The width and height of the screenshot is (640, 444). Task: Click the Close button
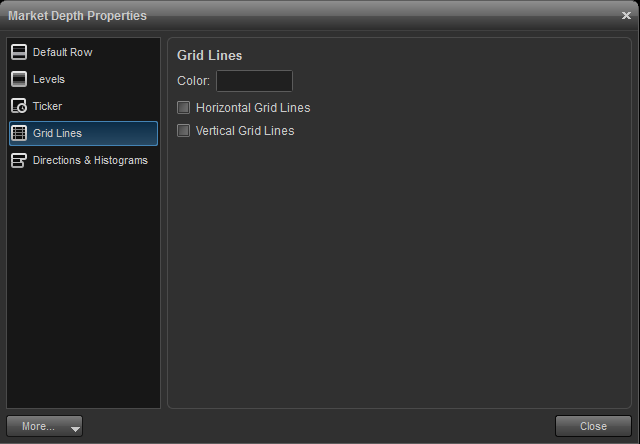(593, 426)
